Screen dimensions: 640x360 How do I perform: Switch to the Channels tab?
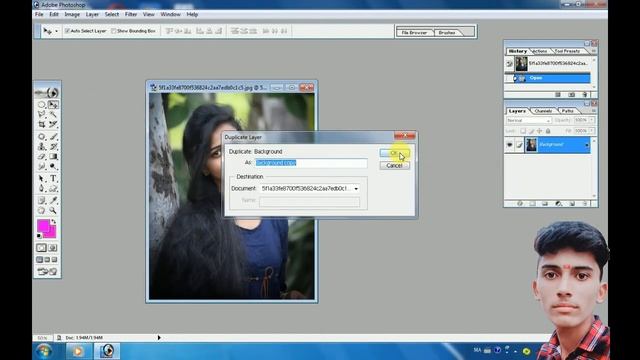(543, 111)
